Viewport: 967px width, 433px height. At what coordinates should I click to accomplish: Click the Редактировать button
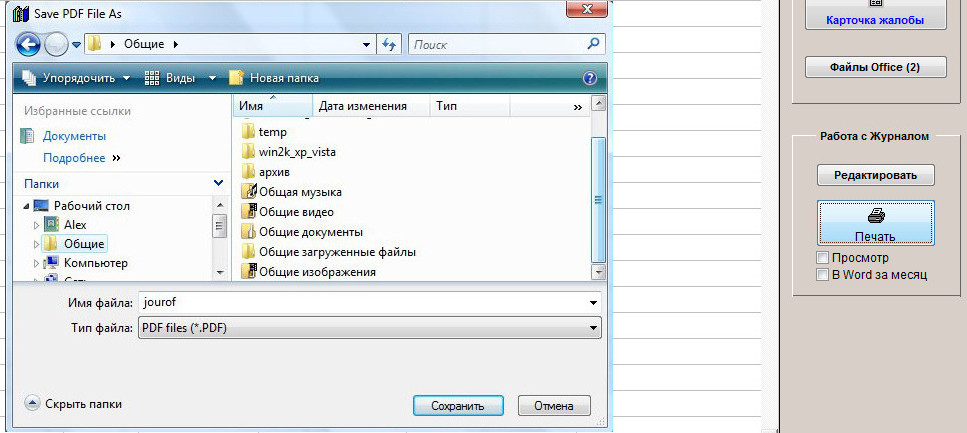coord(876,175)
